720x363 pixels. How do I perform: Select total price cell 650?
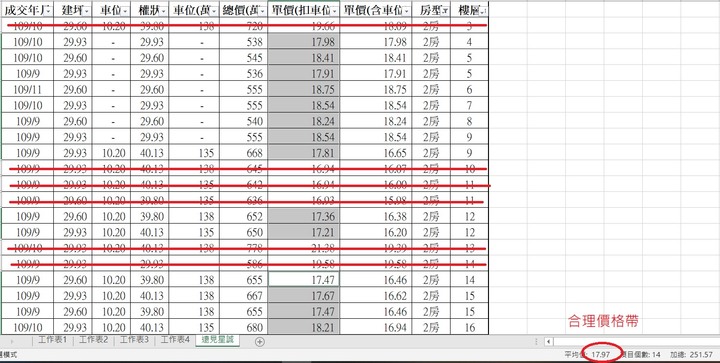(x=243, y=232)
